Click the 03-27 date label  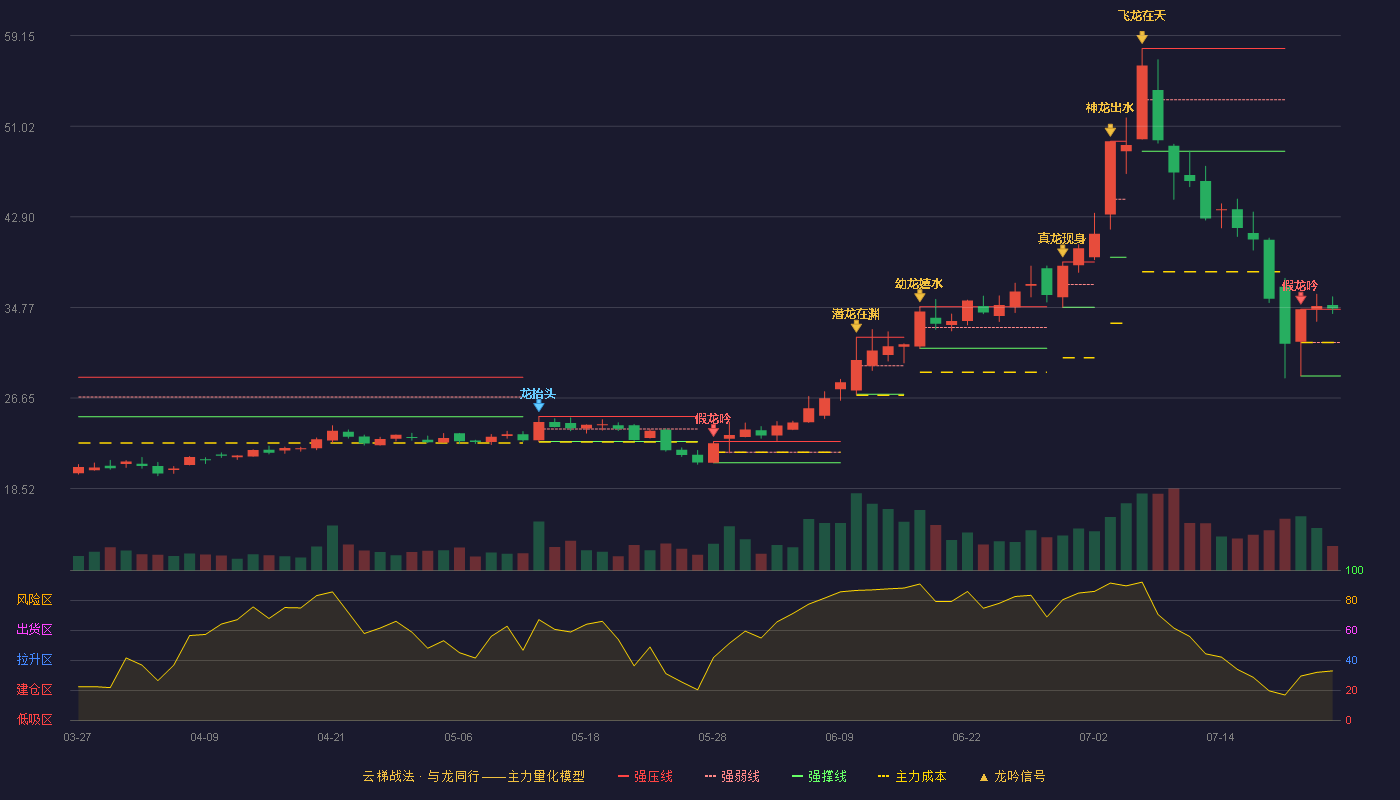[77, 737]
